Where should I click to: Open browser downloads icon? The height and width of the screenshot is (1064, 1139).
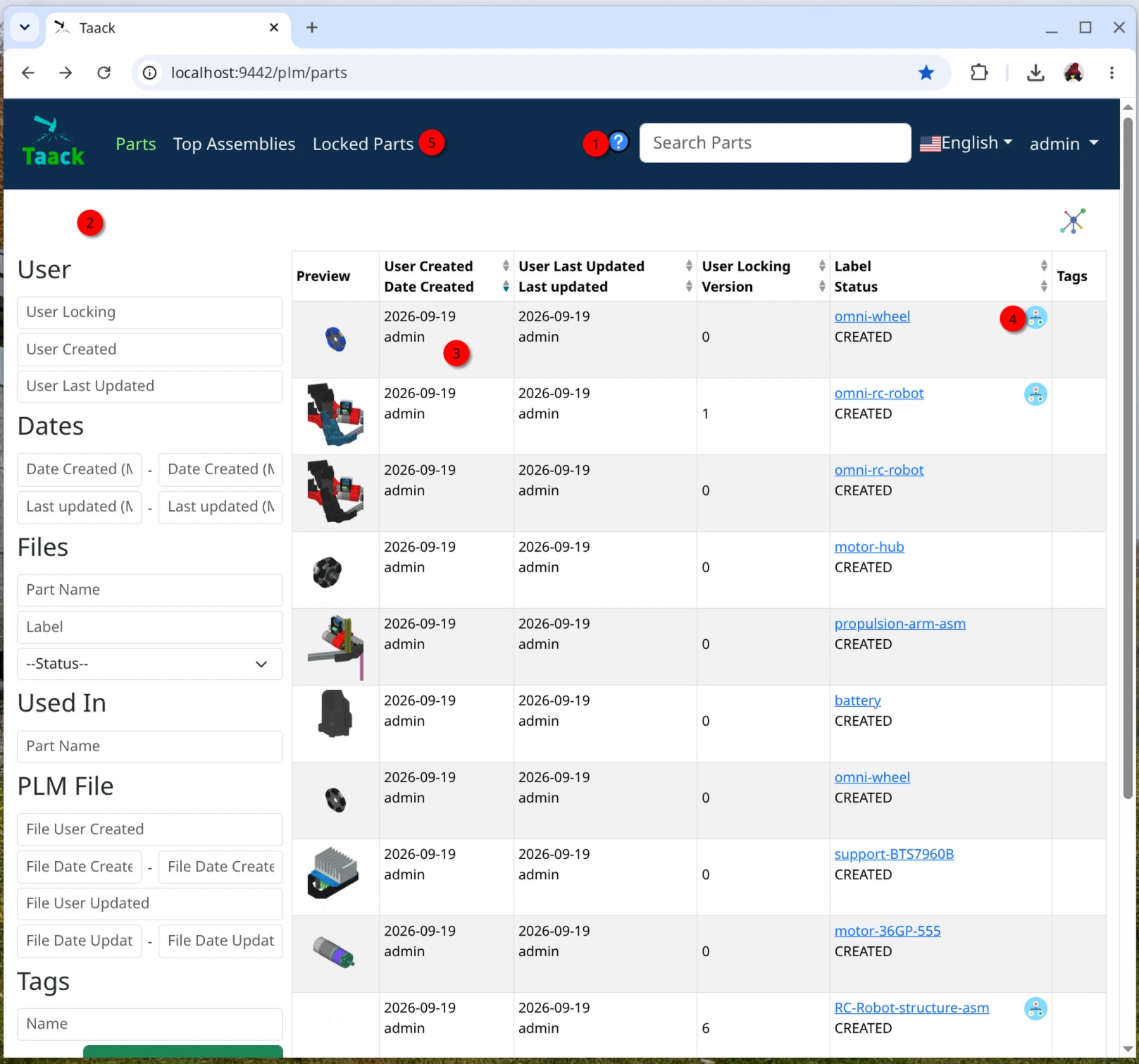1035,73
